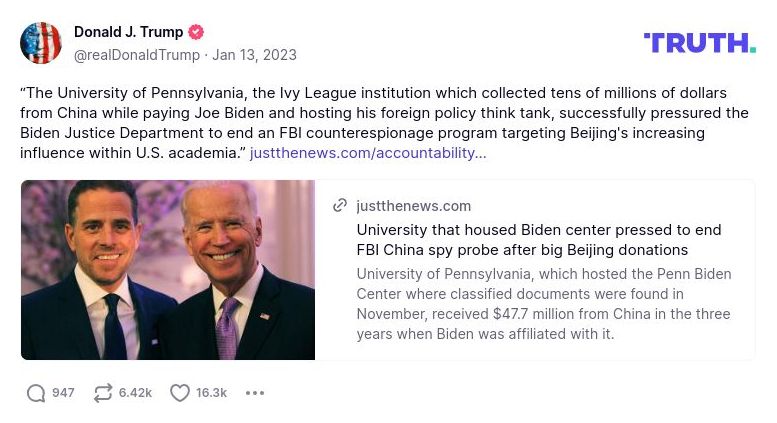Click the 947 replies count
The width and height of the screenshot is (777, 423).
63,393
